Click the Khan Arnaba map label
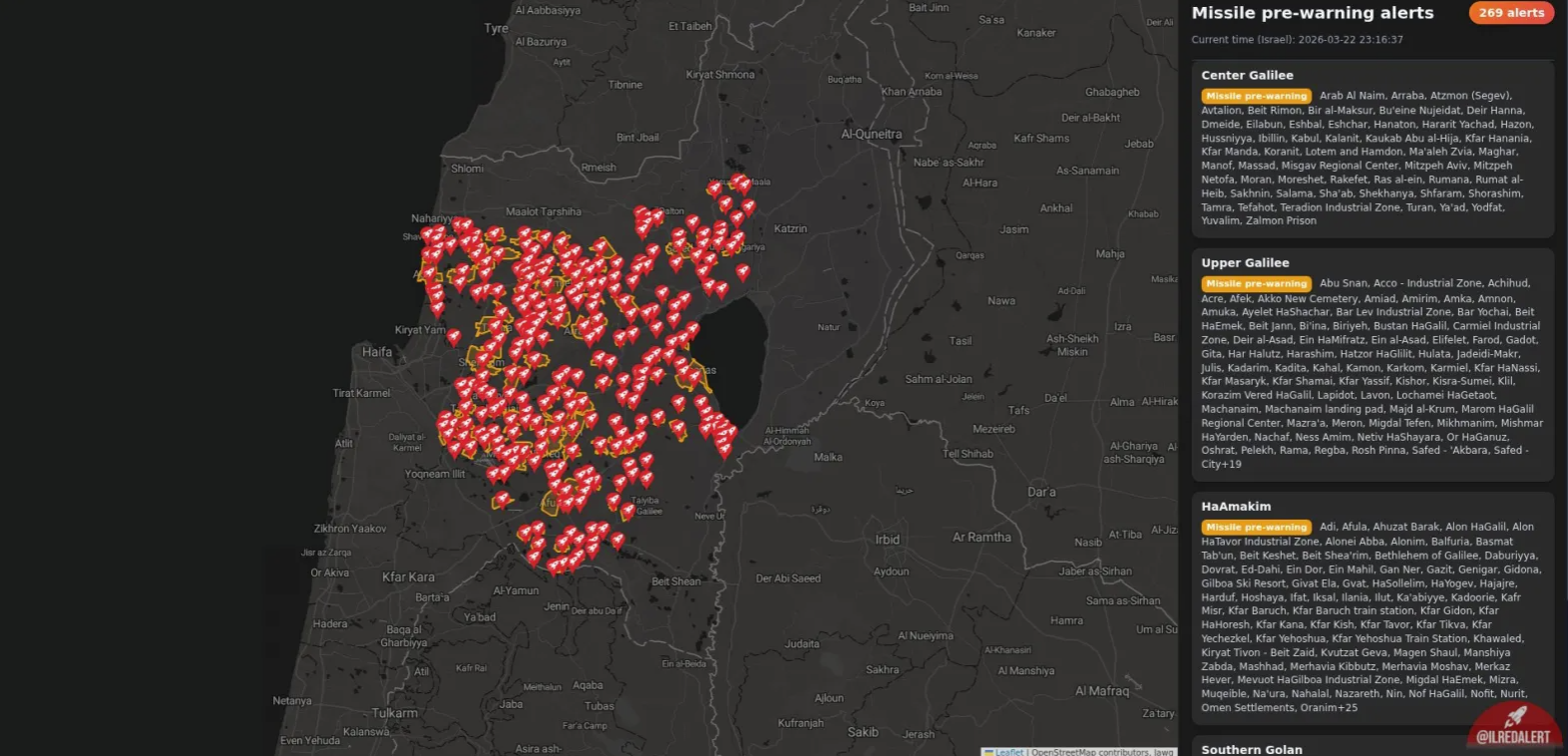This screenshot has height=756, width=1568. tap(912, 92)
